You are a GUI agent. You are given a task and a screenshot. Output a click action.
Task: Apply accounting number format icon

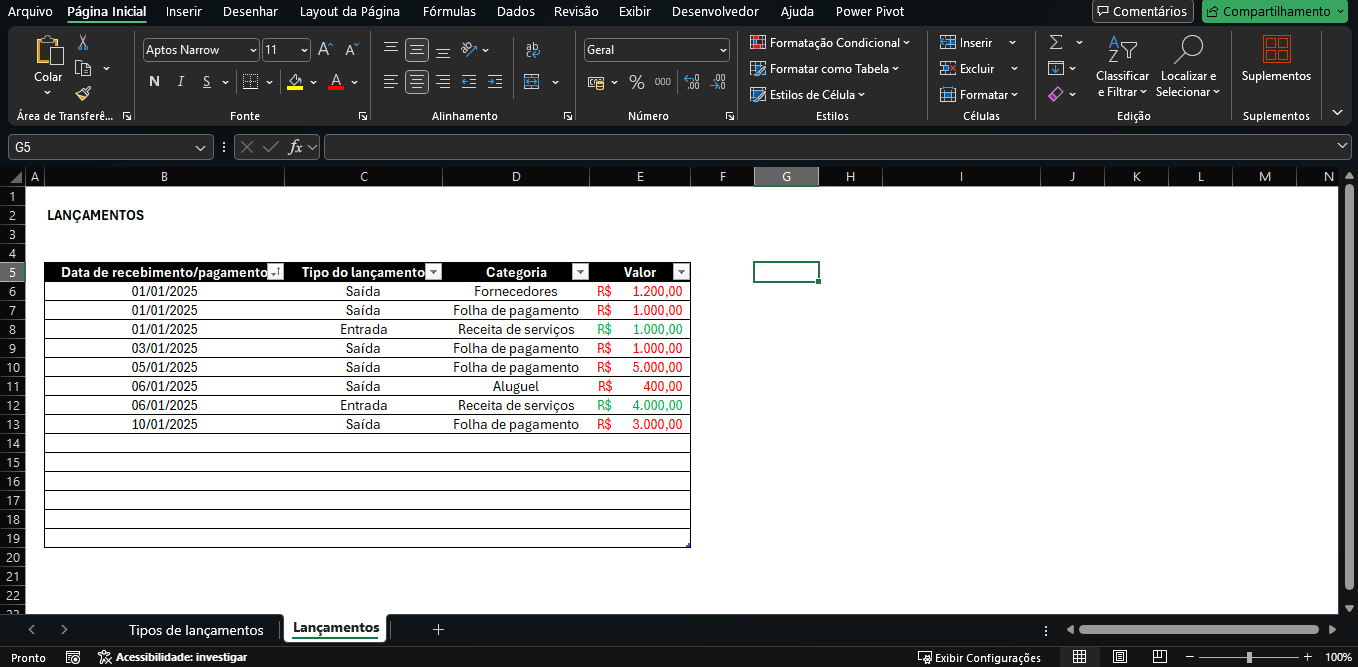click(x=596, y=82)
